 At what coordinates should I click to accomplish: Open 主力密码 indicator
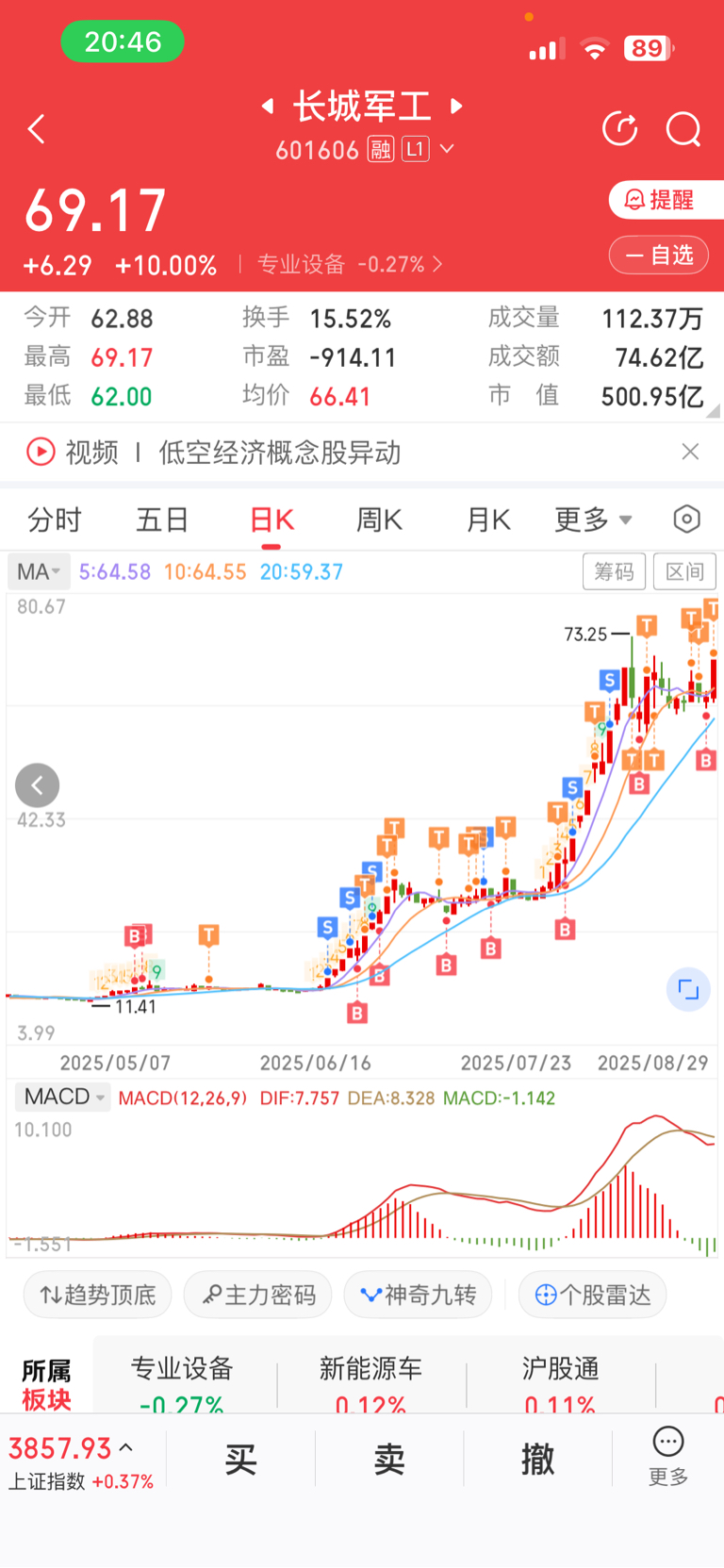point(258,1296)
